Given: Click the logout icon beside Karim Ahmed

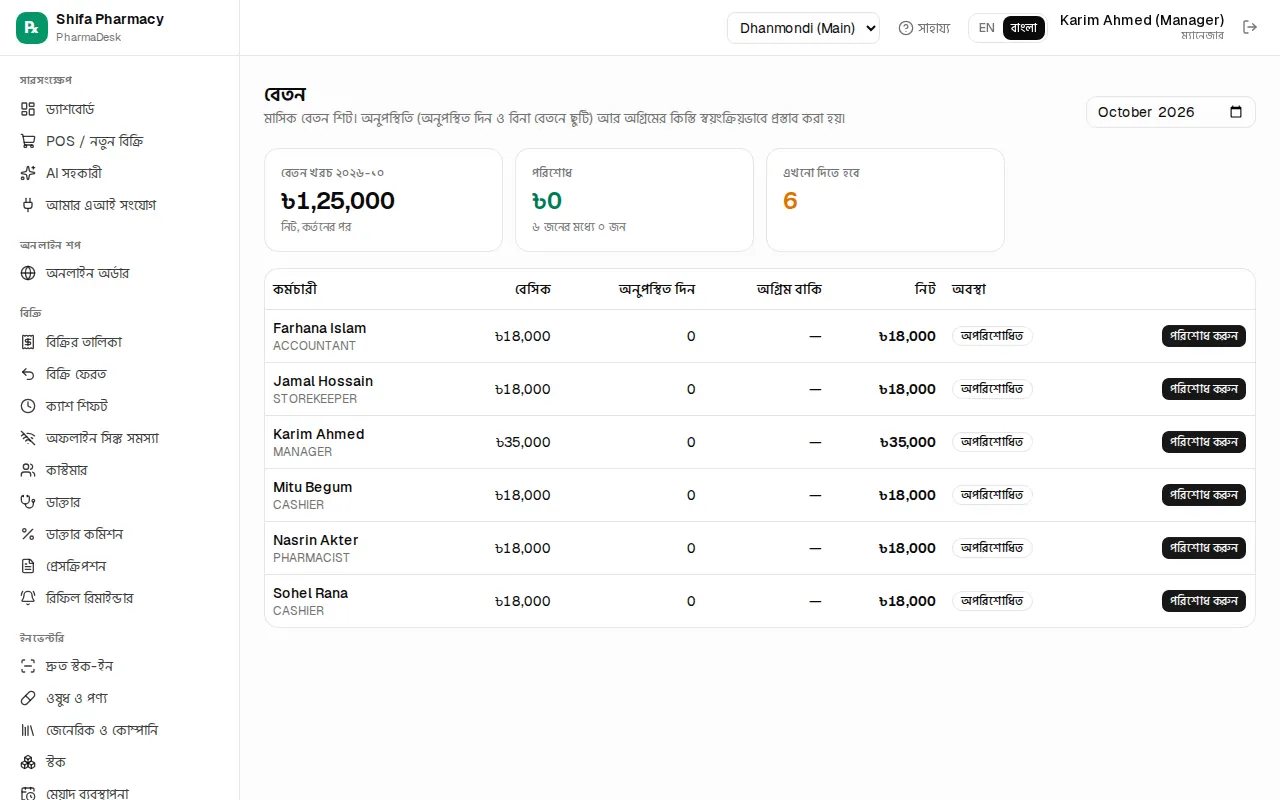Looking at the screenshot, I should point(1250,27).
